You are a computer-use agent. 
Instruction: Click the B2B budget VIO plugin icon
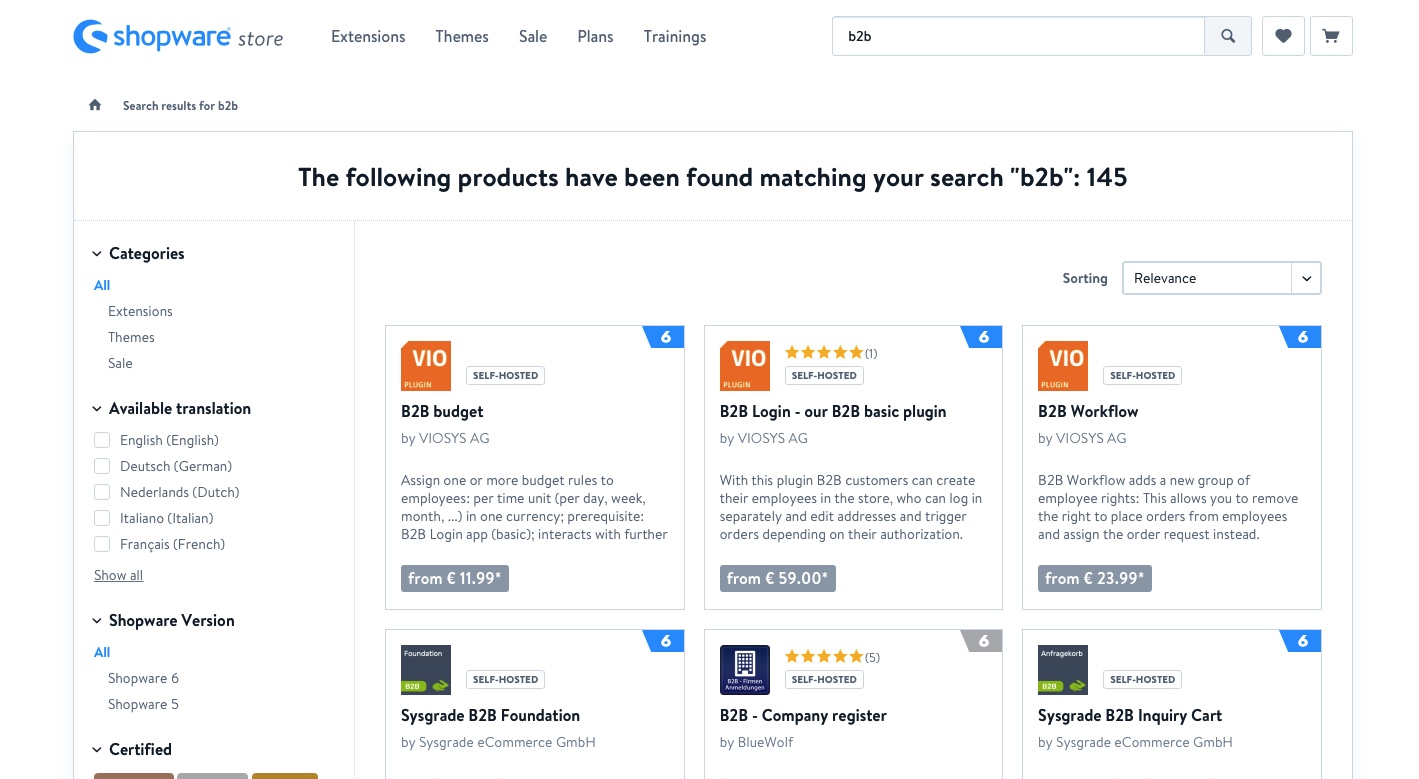point(426,366)
